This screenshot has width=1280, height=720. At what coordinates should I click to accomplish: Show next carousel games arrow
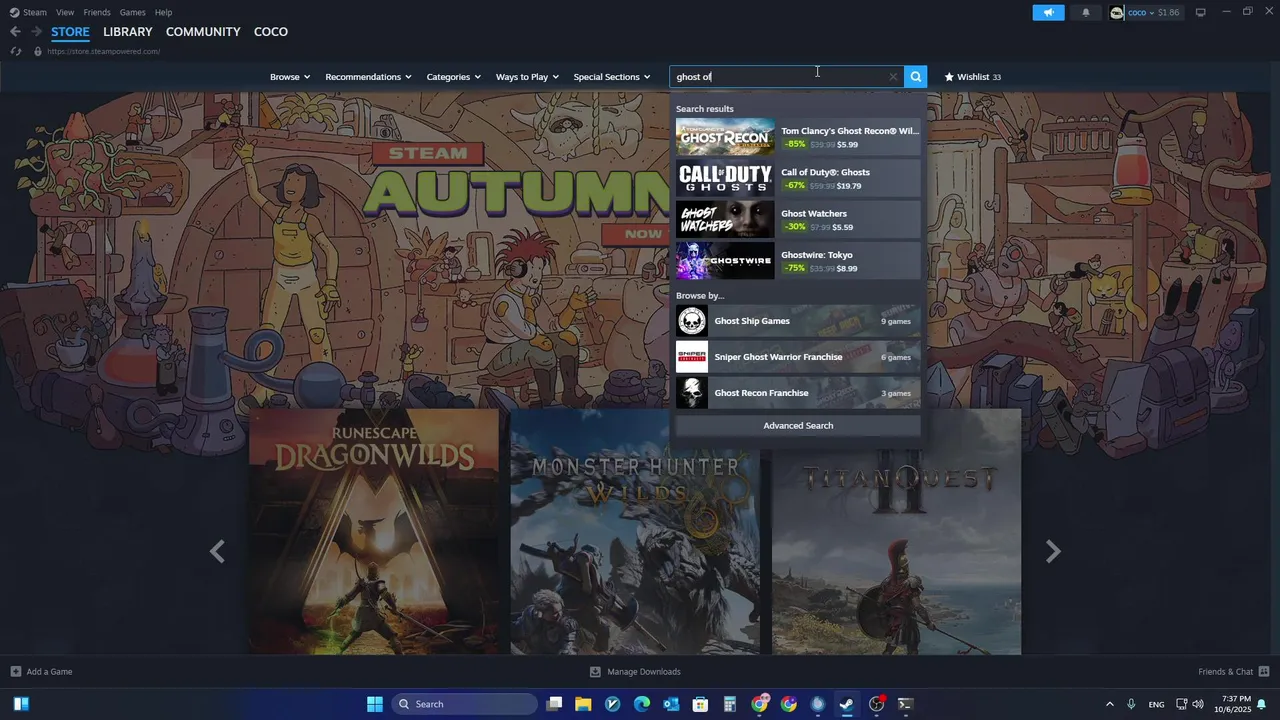1053,551
